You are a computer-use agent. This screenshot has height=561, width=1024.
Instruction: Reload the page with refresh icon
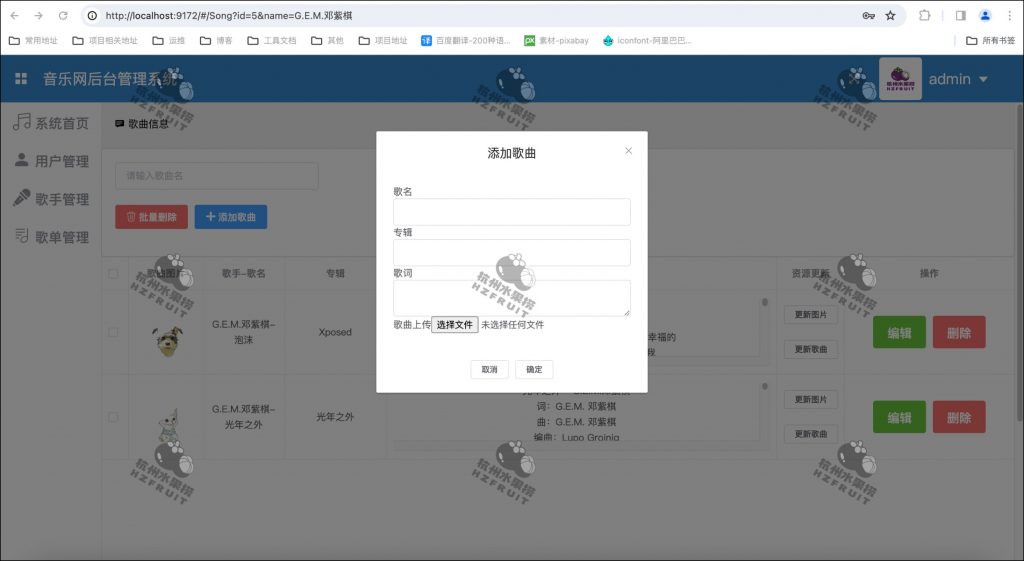(x=63, y=15)
